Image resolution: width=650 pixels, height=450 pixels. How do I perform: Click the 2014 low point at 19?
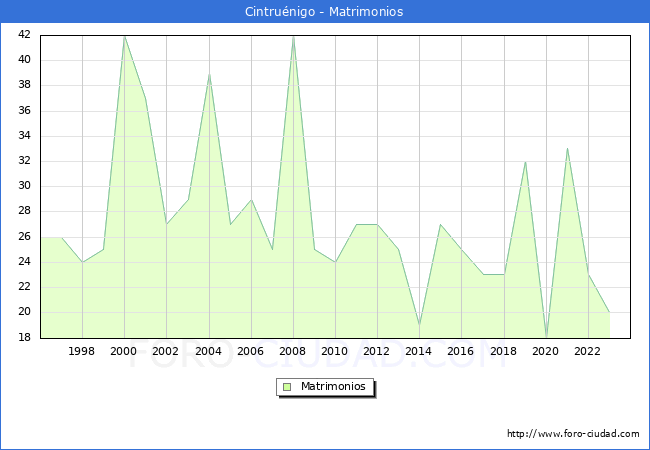[420, 325]
